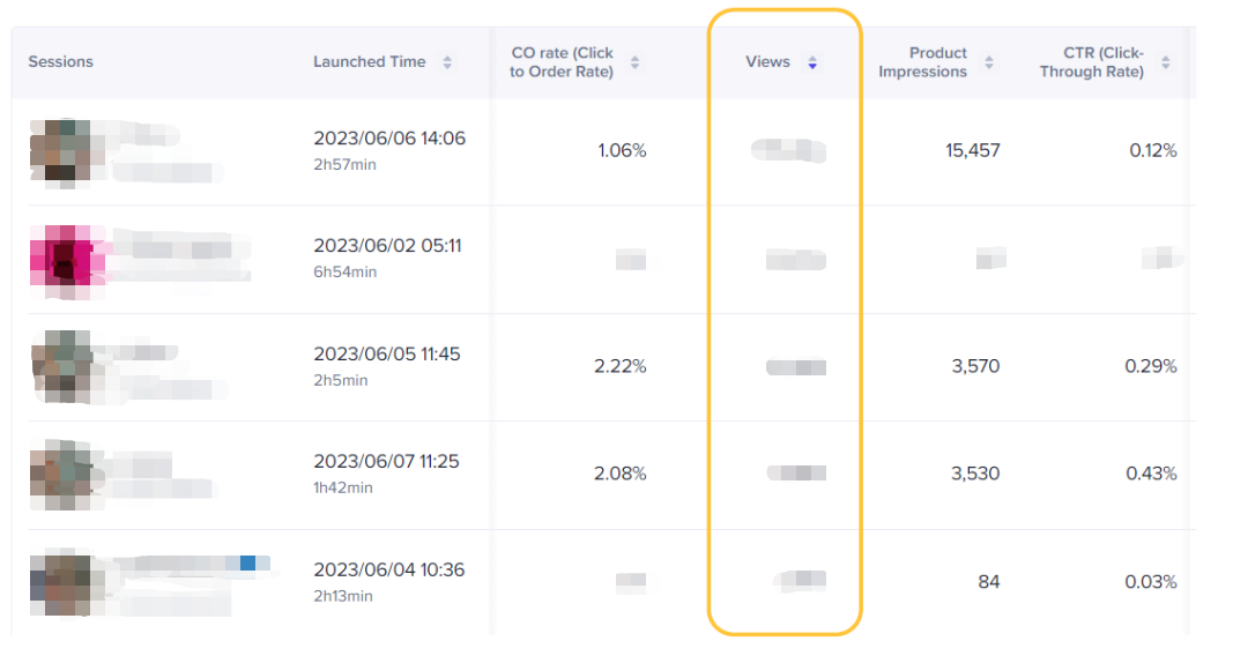
Task: Open the pink thumbnail session
Action: click(61, 258)
